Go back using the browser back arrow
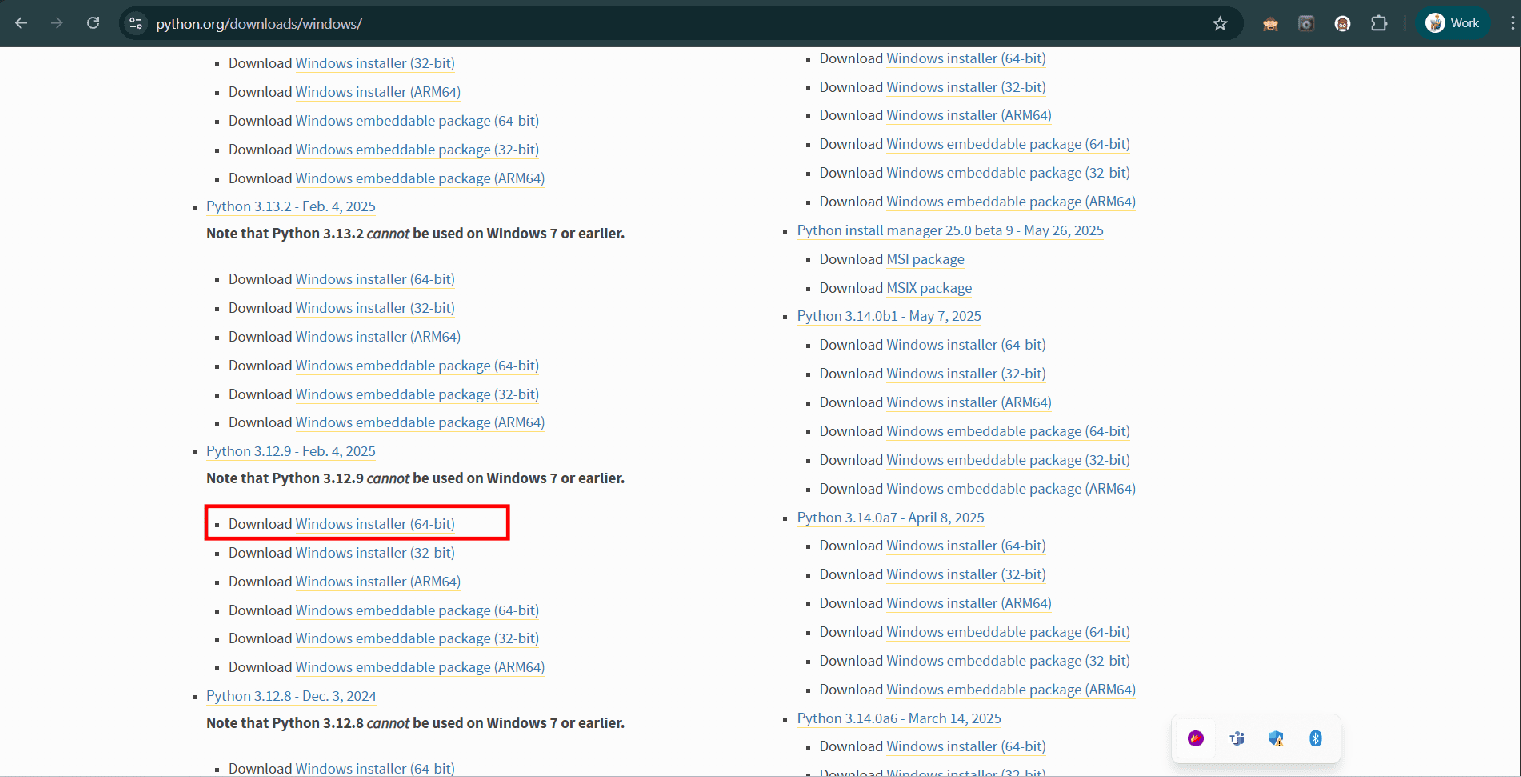1521x777 pixels. 21,23
